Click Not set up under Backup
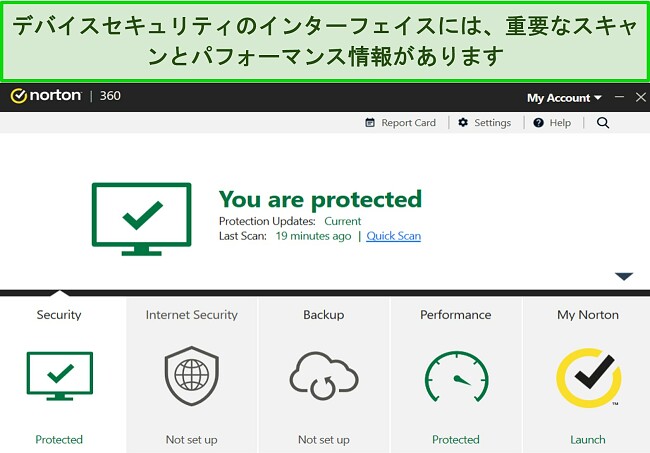 [x=324, y=439]
